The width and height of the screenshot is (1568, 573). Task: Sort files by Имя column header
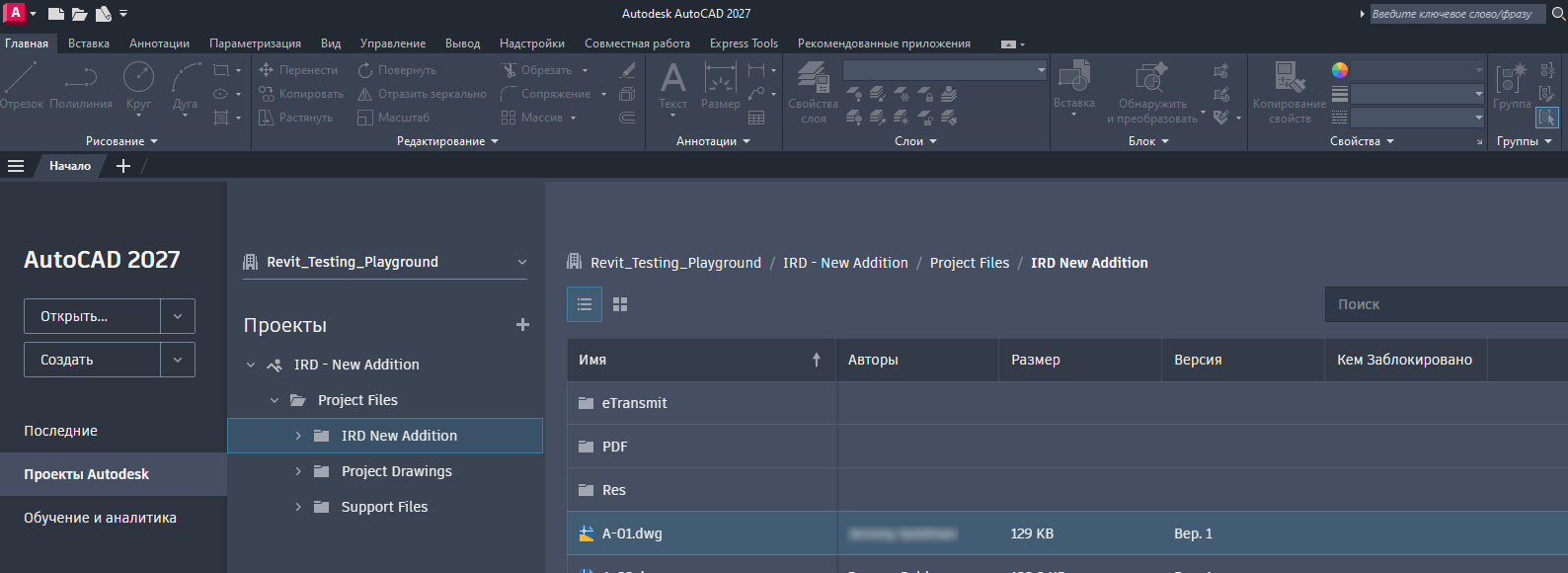tap(701, 360)
